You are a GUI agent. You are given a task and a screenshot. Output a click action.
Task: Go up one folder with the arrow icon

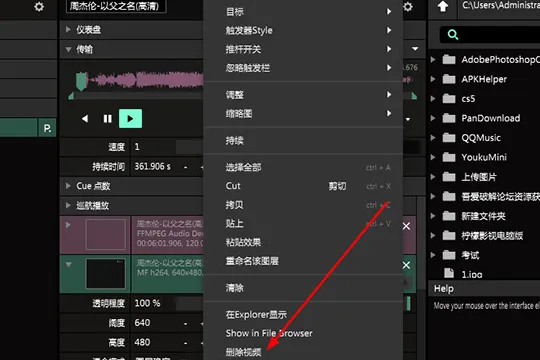(443, 6)
